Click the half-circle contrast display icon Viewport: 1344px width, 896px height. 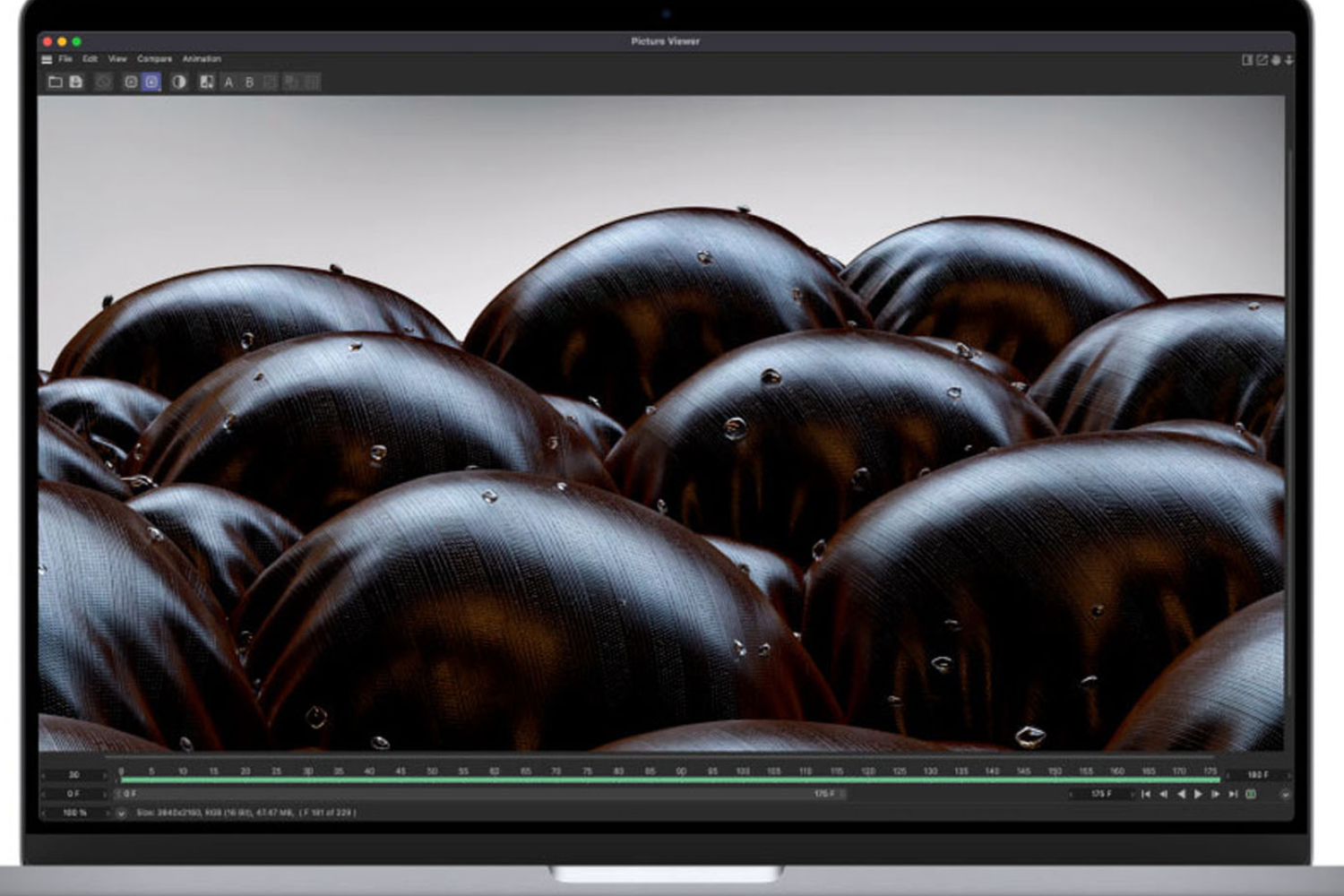pyautogui.click(x=179, y=82)
